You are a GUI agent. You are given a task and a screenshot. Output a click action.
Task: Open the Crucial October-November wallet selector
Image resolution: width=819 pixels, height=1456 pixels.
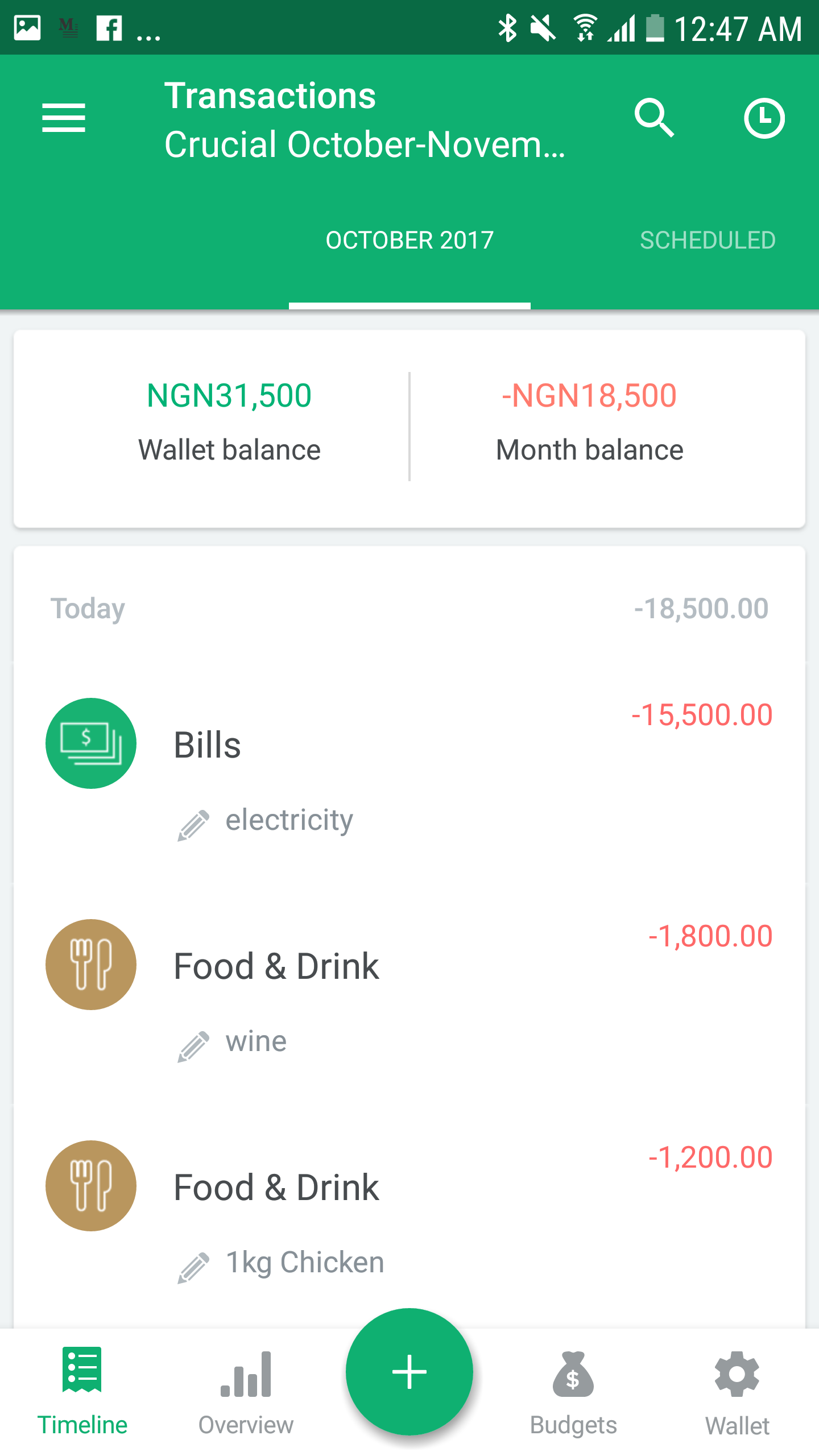(365, 144)
